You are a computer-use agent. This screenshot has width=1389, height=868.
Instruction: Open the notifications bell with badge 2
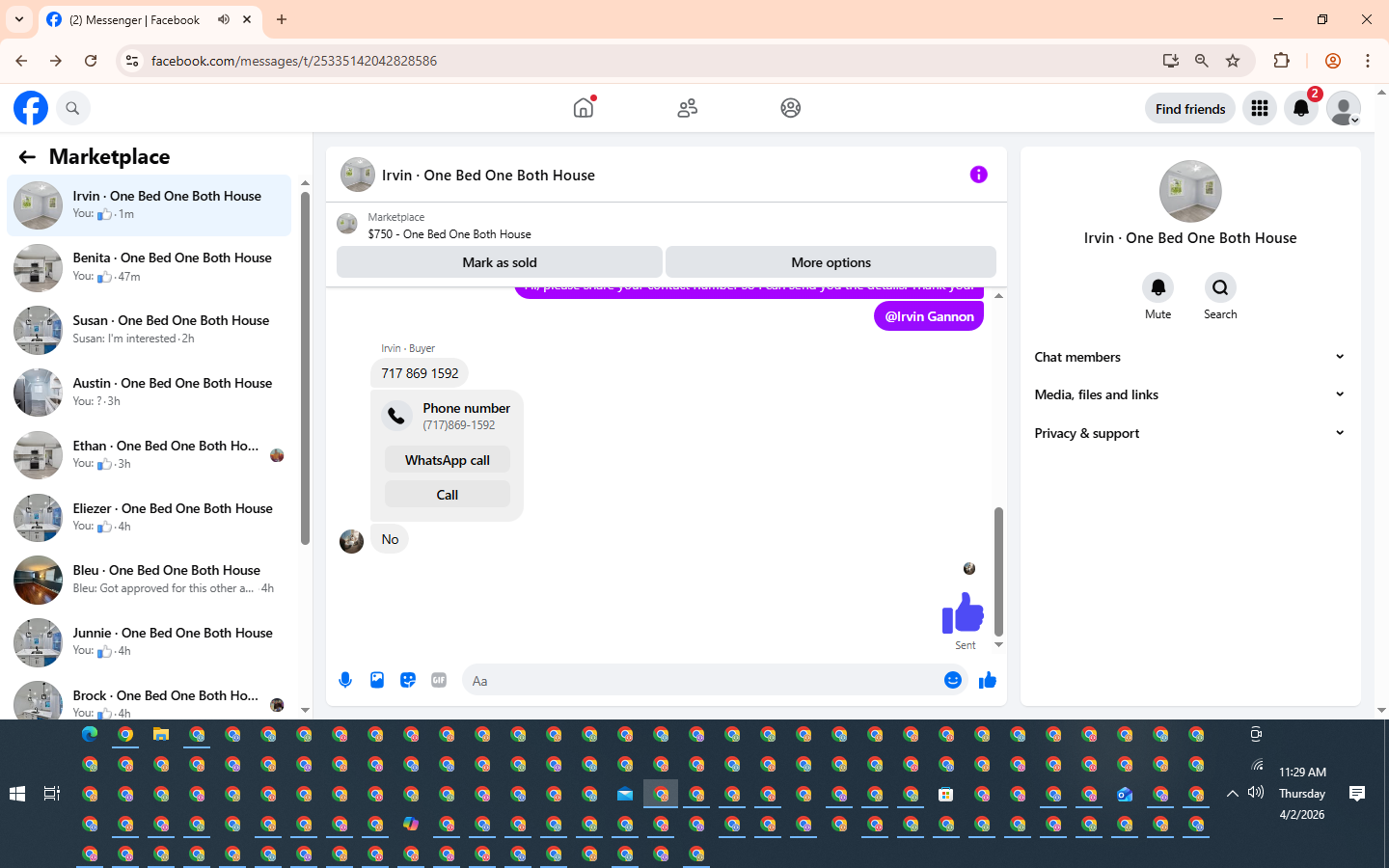(x=1301, y=109)
